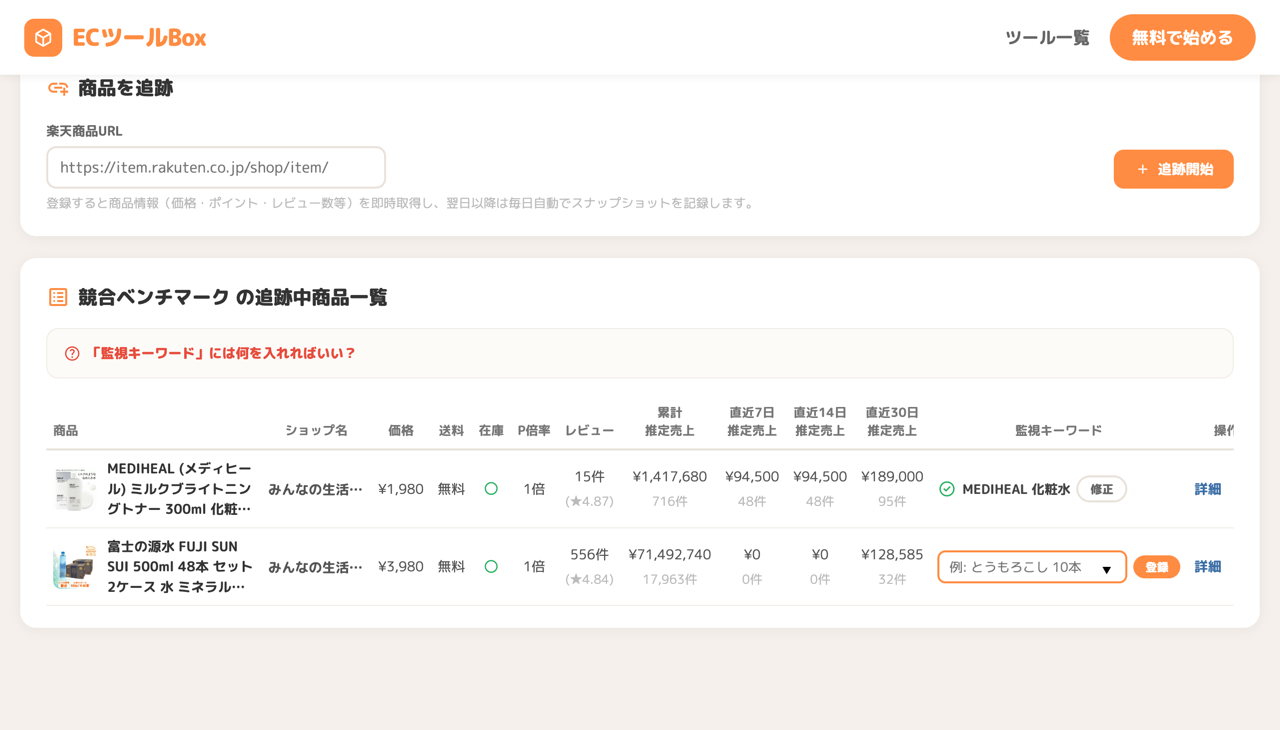The height and width of the screenshot is (730, 1280).
Task: Click the question mark help icon
Action: (x=72, y=354)
